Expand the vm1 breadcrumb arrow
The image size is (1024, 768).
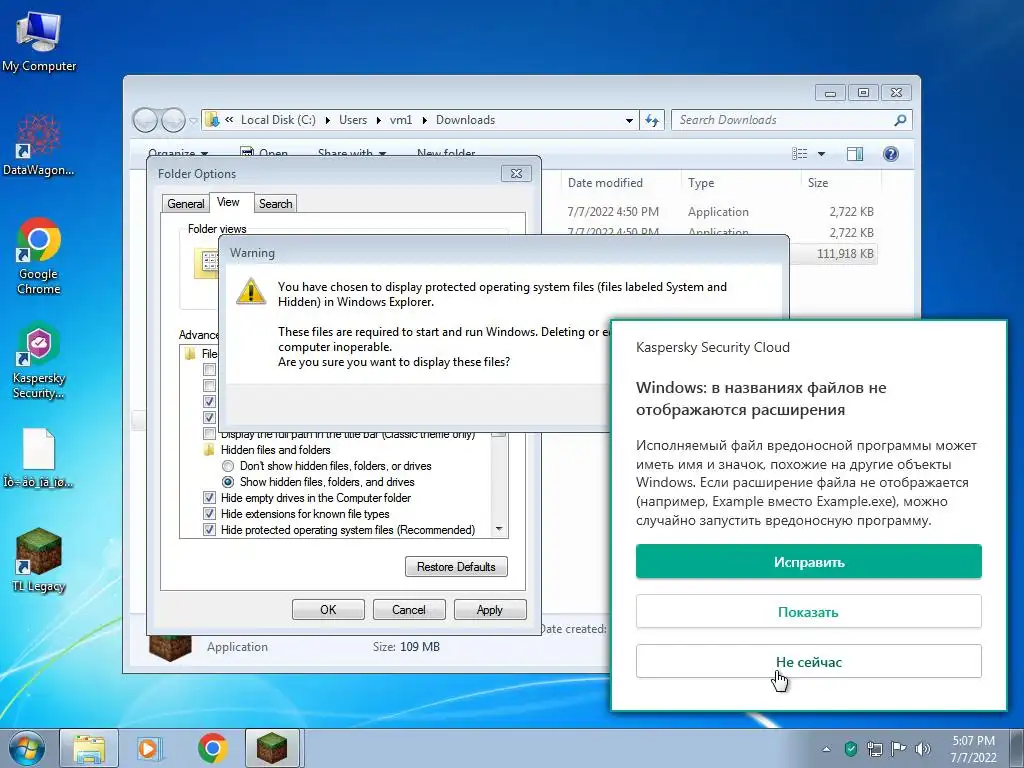click(x=424, y=120)
